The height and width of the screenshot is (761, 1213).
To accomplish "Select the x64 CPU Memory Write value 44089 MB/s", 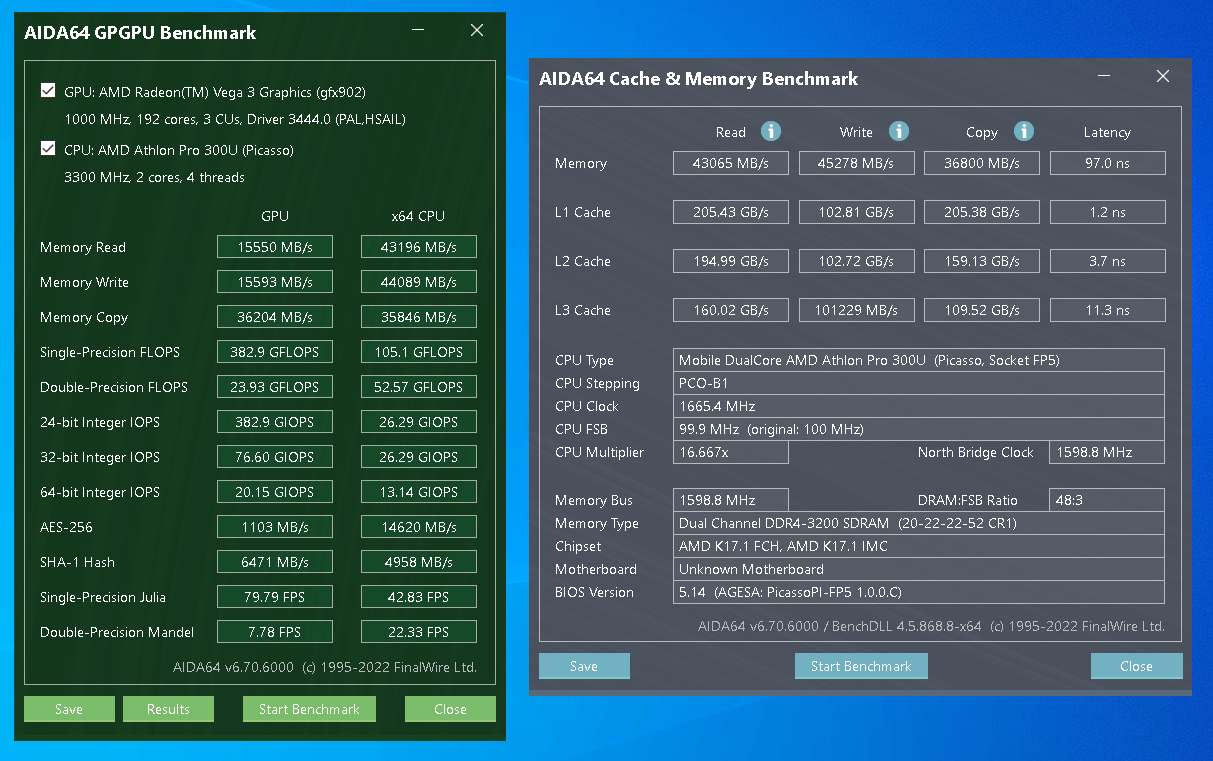I will [419, 282].
